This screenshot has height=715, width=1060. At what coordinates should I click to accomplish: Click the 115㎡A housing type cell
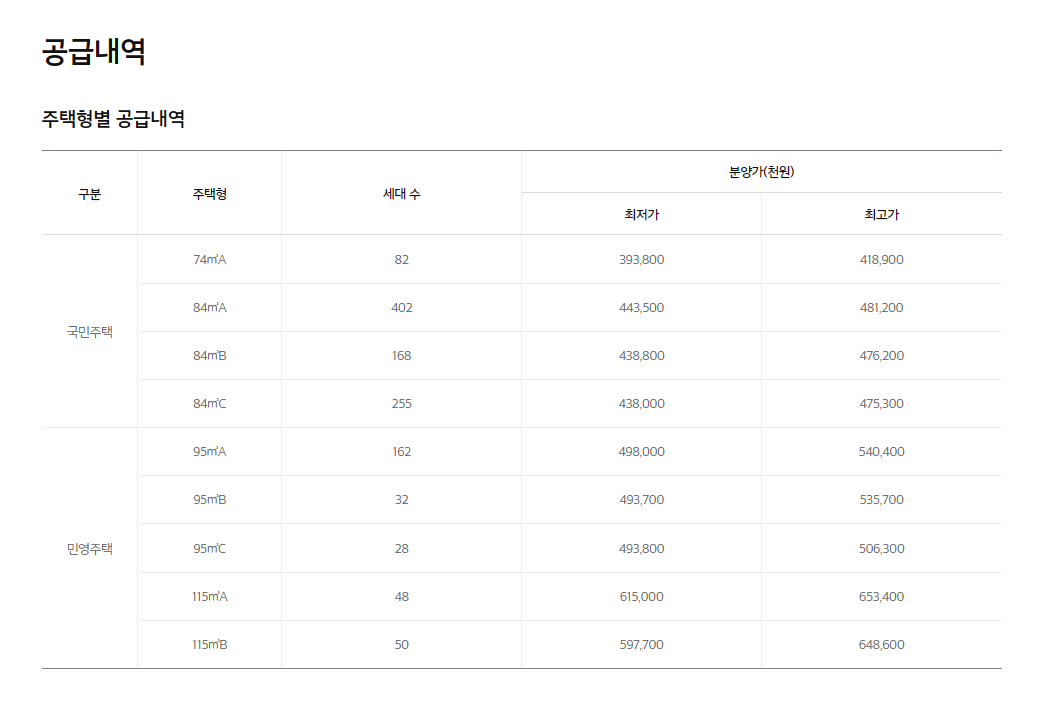click(209, 596)
